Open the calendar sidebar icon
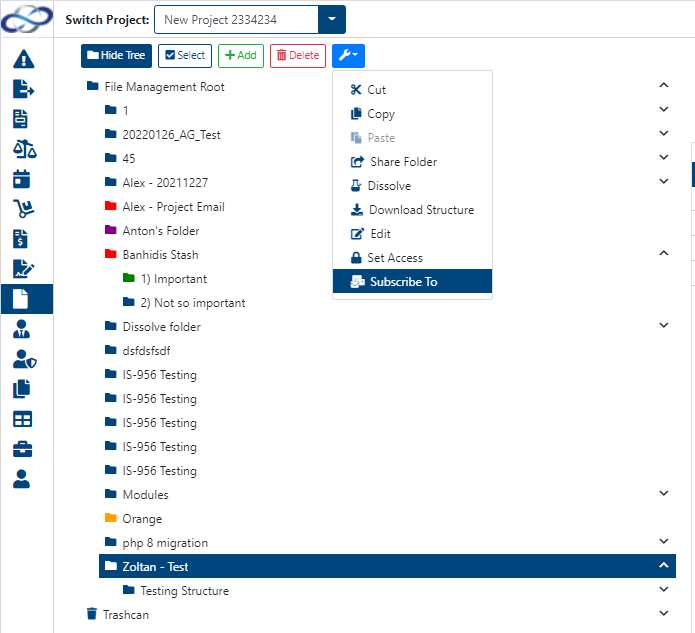The height and width of the screenshot is (633, 695). [21, 179]
